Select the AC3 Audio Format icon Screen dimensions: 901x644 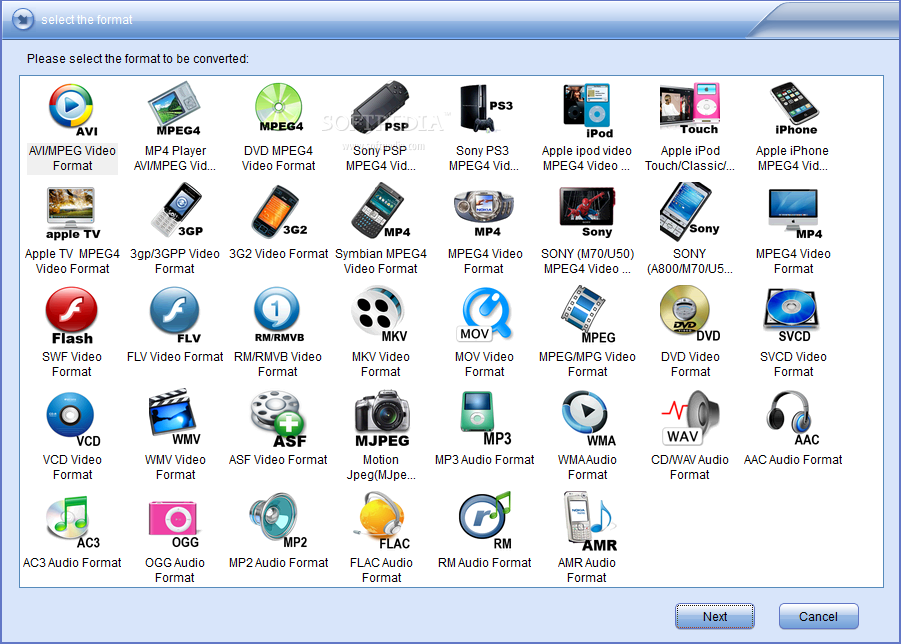click(x=72, y=522)
